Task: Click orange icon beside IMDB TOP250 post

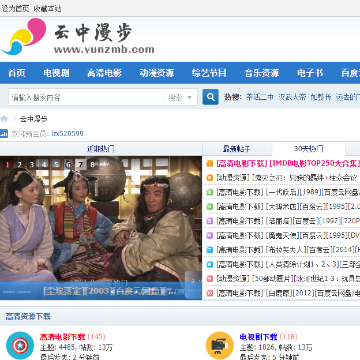Action: 210,163
